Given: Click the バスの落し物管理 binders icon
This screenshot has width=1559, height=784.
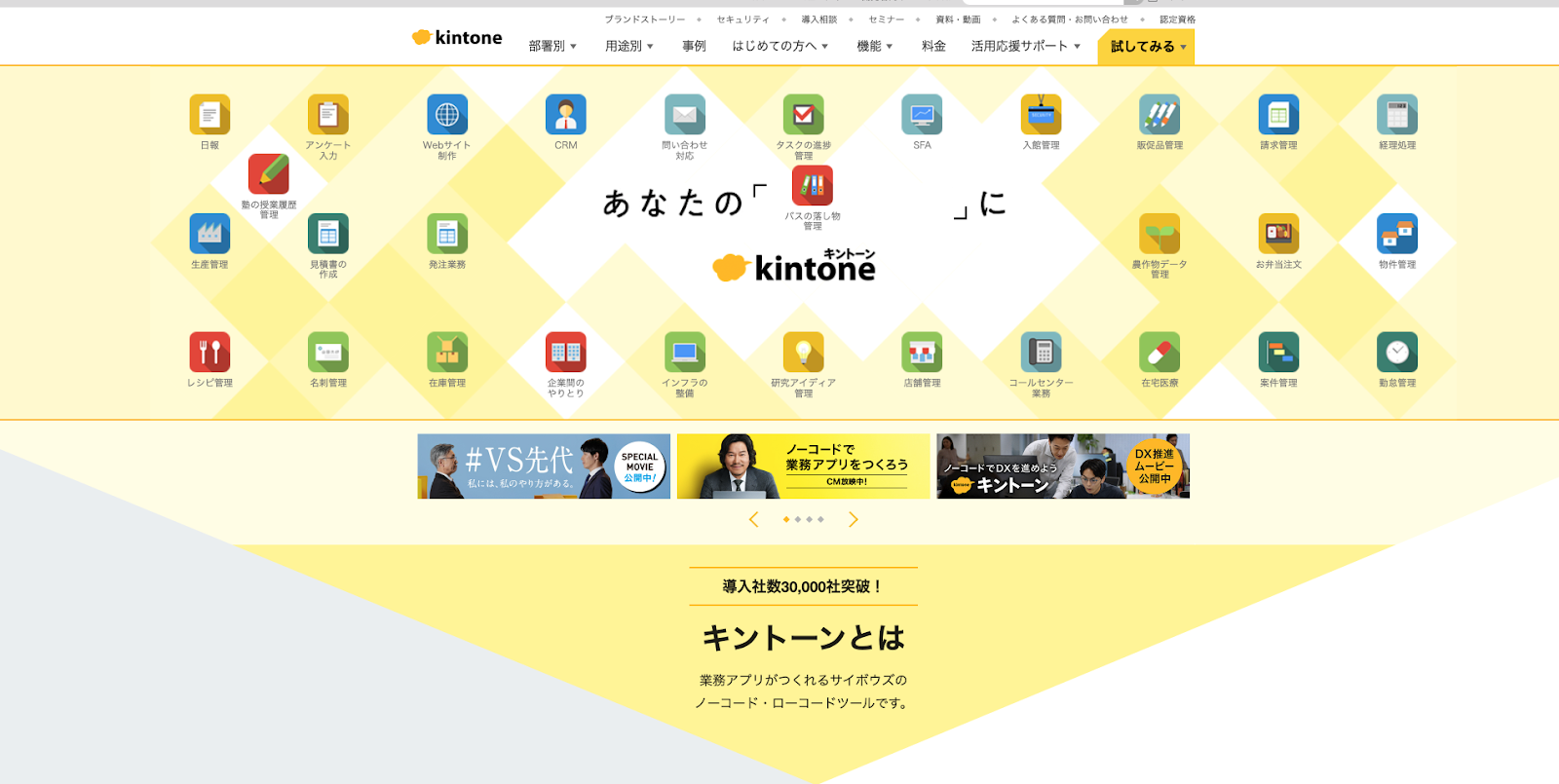Looking at the screenshot, I should 813,185.
